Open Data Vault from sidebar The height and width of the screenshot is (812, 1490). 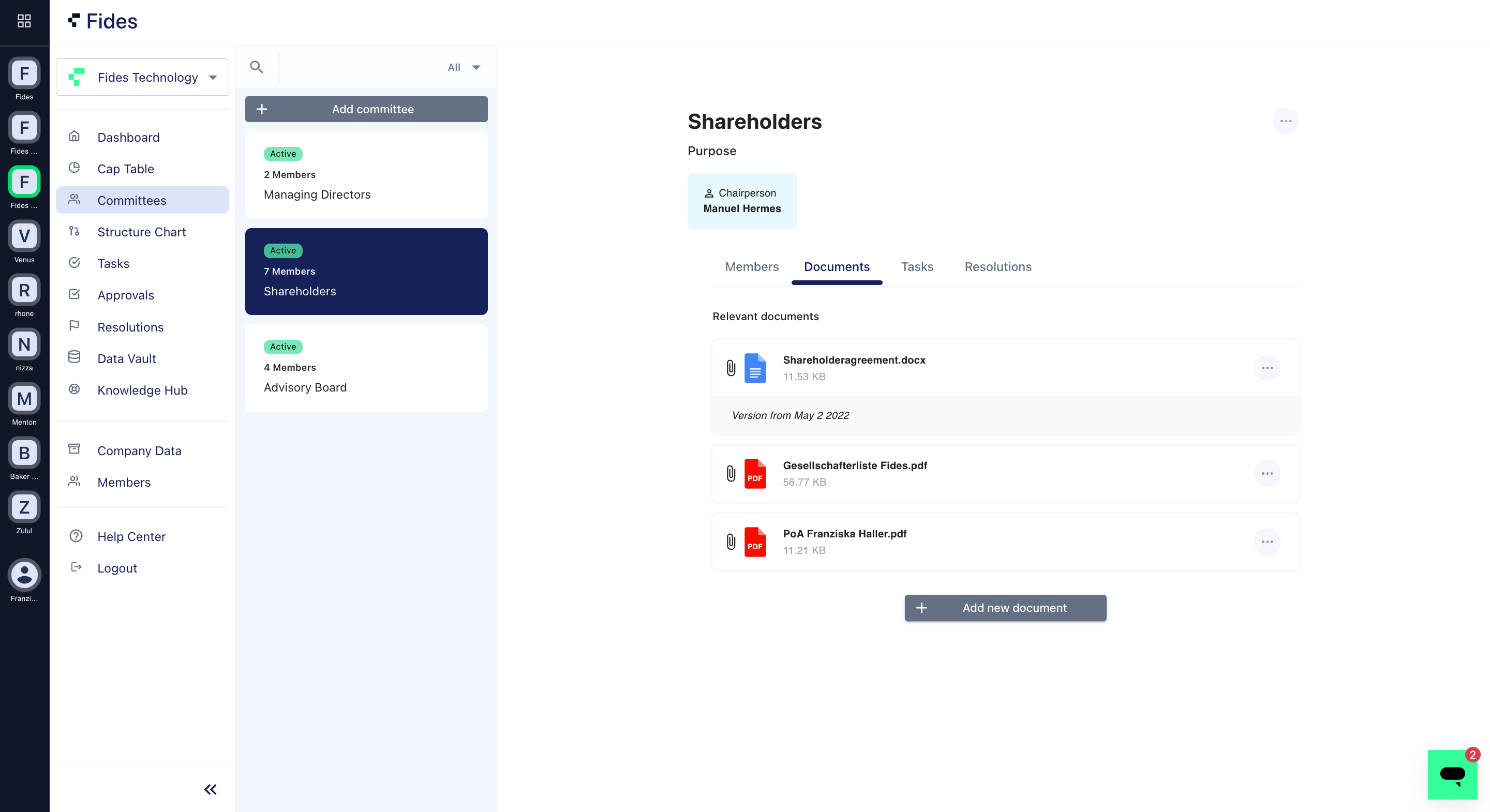pyautogui.click(x=127, y=358)
